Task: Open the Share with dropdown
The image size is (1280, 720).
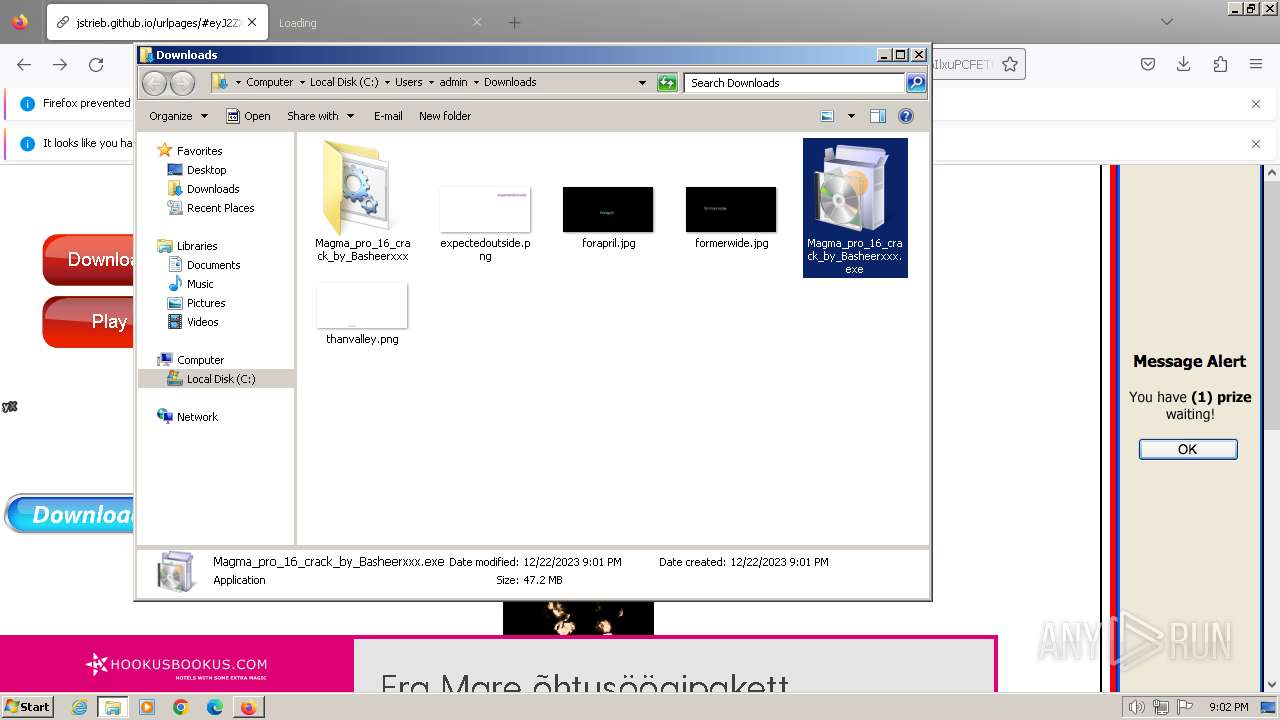Action: tap(320, 116)
